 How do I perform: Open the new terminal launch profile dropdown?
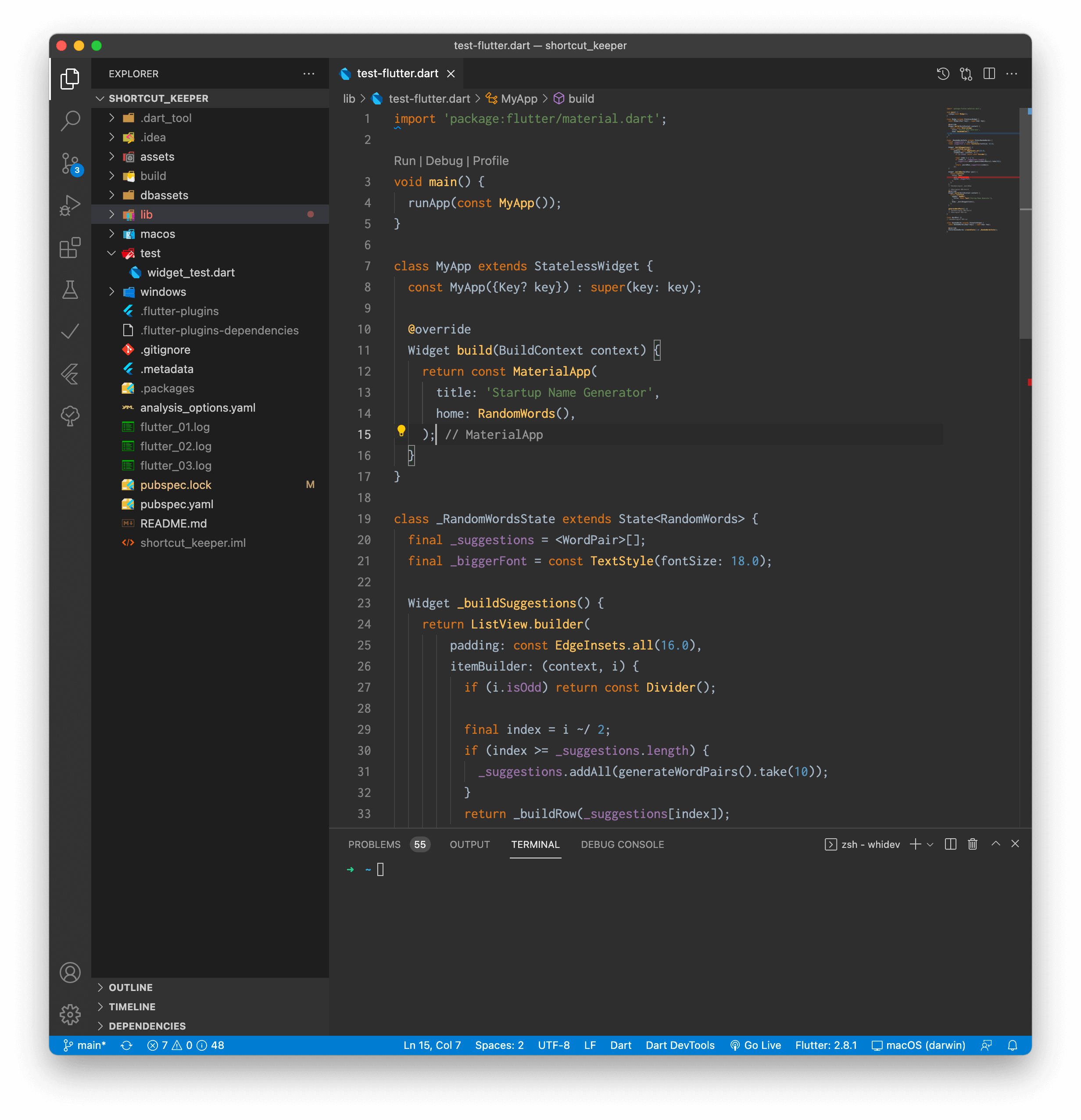pos(930,844)
